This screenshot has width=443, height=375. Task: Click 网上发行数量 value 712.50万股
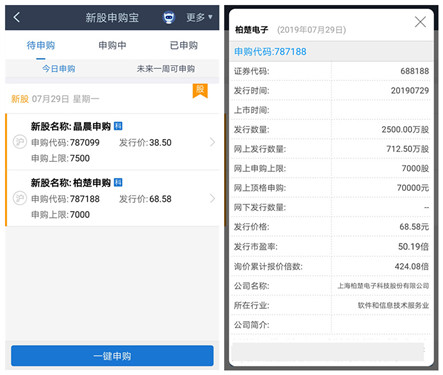coord(408,149)
